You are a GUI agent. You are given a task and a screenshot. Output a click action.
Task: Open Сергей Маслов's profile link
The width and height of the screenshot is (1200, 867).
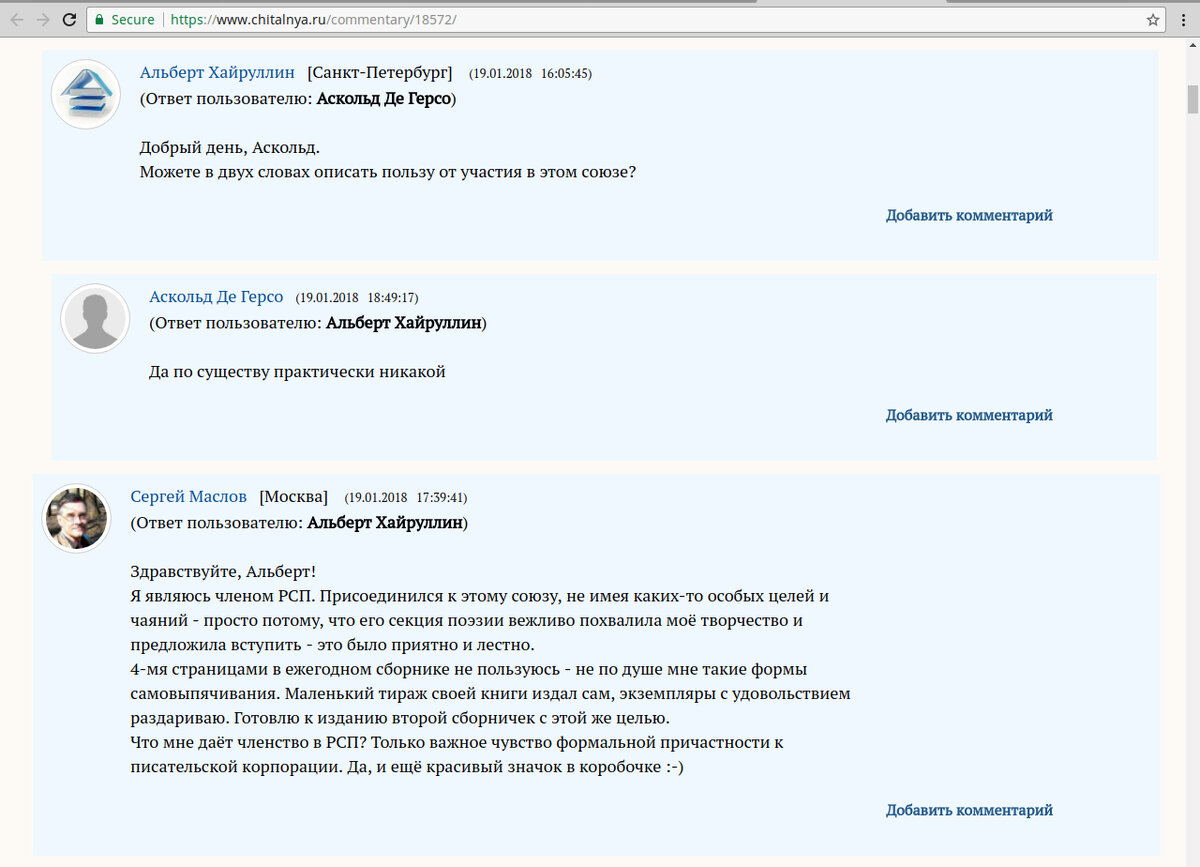pos(188,497)
